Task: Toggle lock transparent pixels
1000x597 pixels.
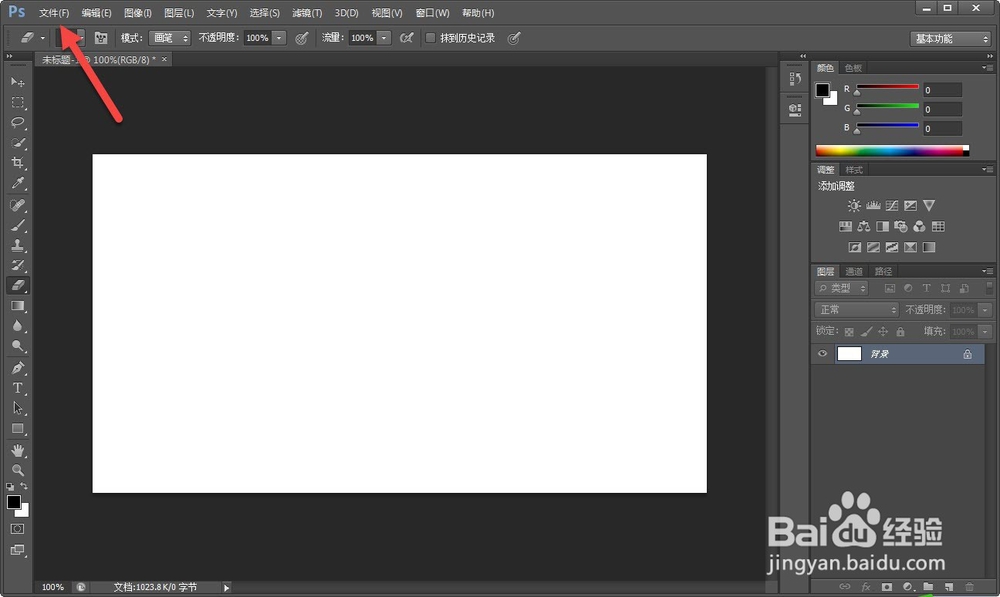Action: [x=849, y=332]
